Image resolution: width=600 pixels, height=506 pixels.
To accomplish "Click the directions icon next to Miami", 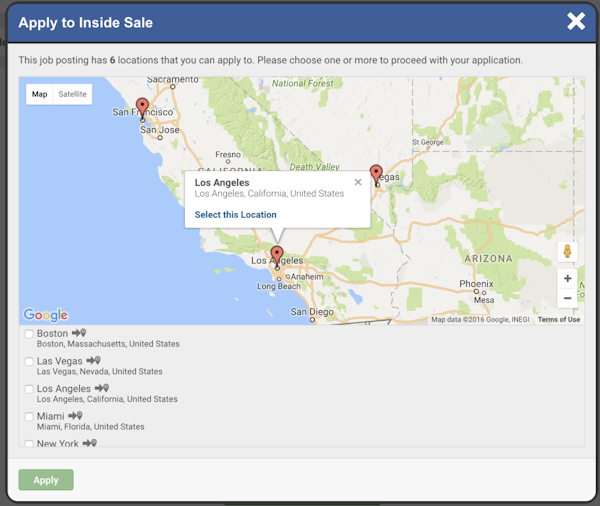I will click(76, 416).
